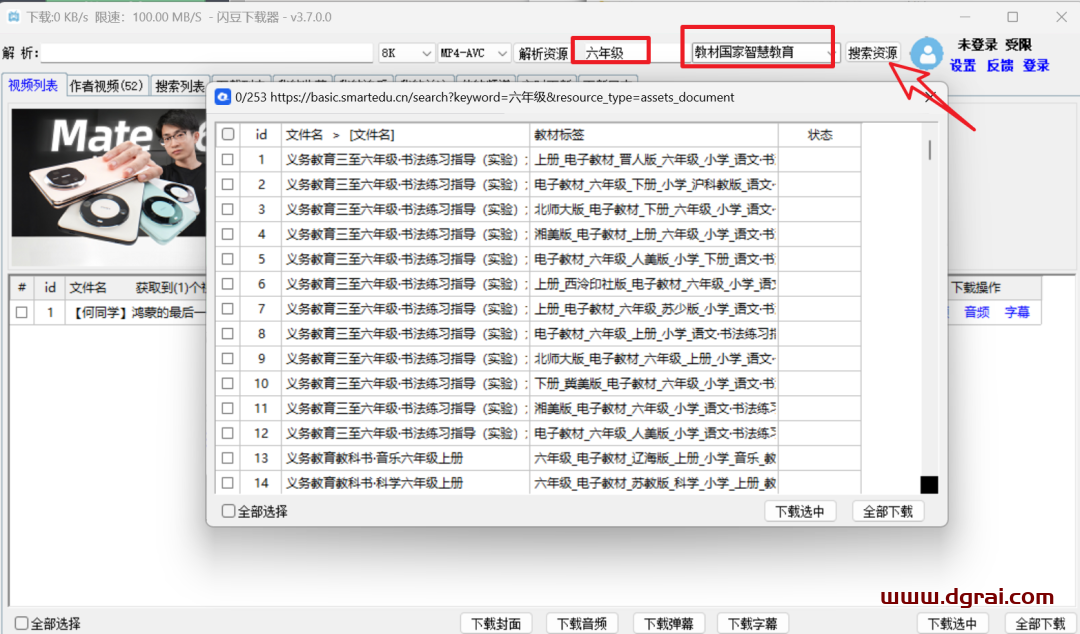
Task: Open the 教材国家智慧教育 source dropdown
Action: point(763,52)
